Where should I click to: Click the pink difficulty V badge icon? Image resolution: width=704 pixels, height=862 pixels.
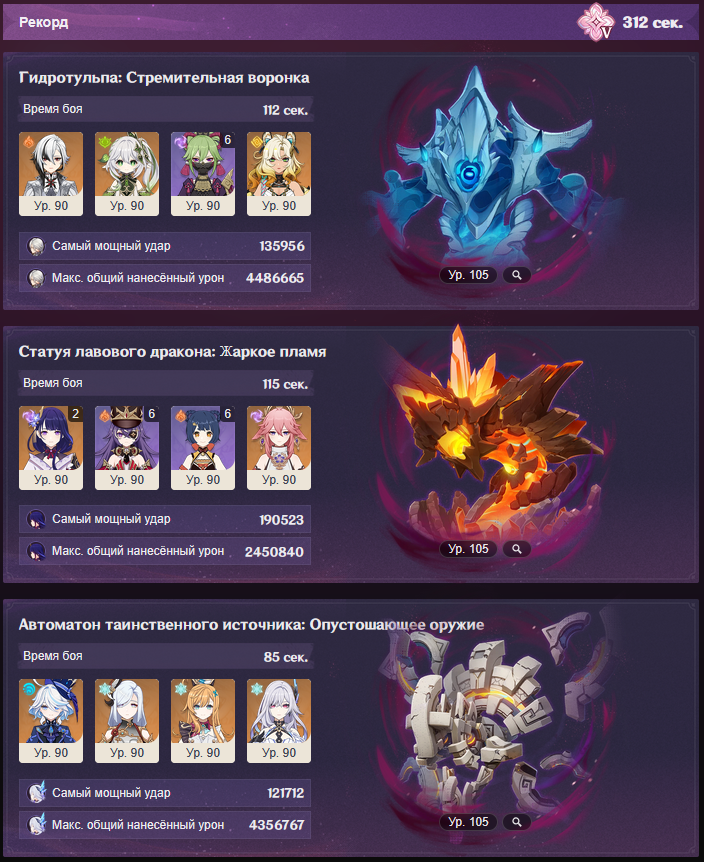point(596,22)
